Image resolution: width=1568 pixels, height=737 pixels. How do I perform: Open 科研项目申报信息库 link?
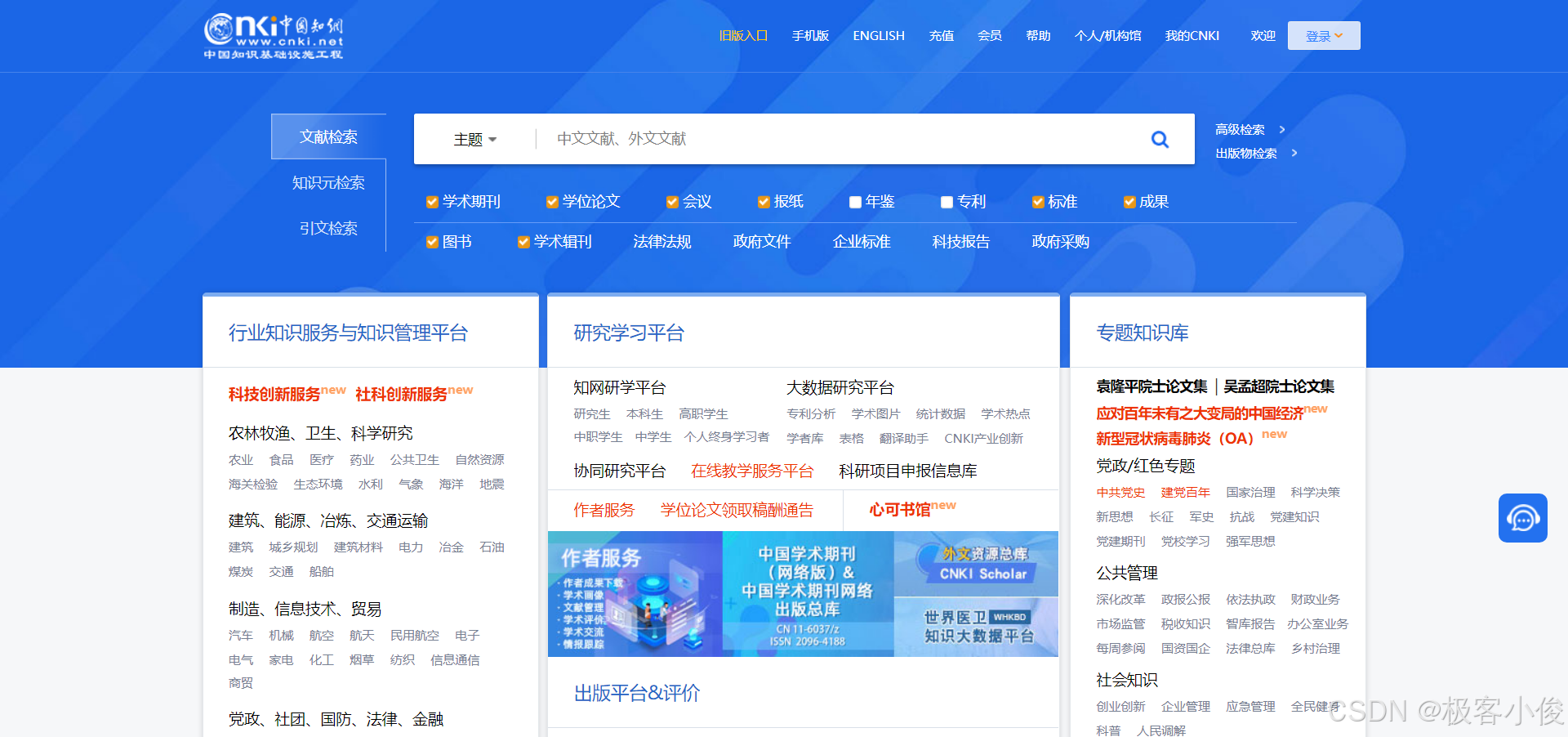pos(908,471)
